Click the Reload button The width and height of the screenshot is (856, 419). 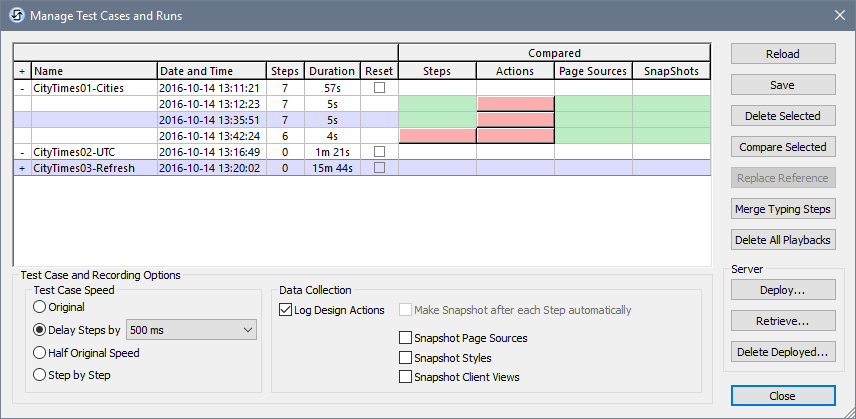pos(782,54)
